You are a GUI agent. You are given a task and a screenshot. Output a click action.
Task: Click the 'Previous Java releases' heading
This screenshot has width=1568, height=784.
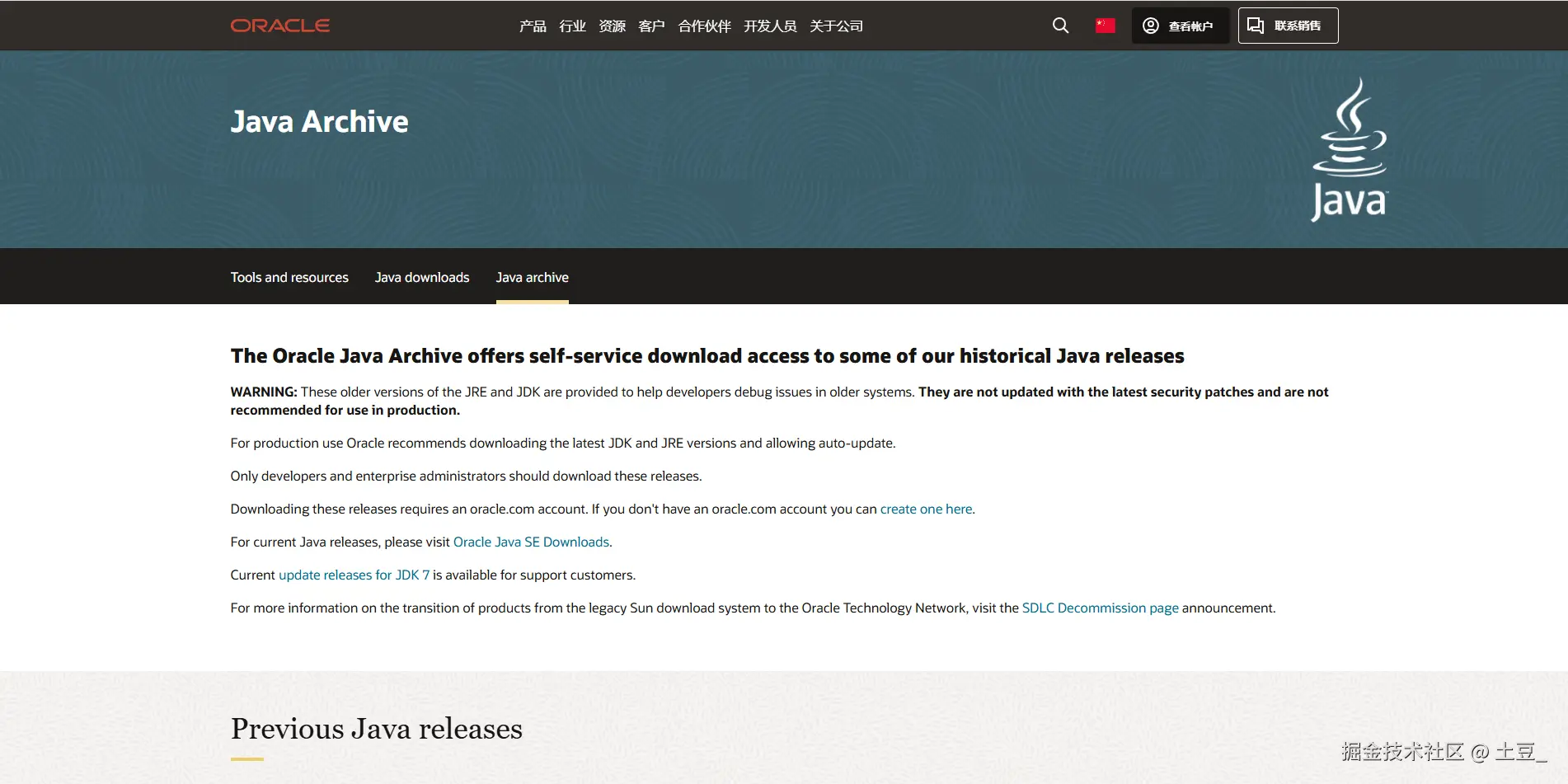click(x=377, y=729)
